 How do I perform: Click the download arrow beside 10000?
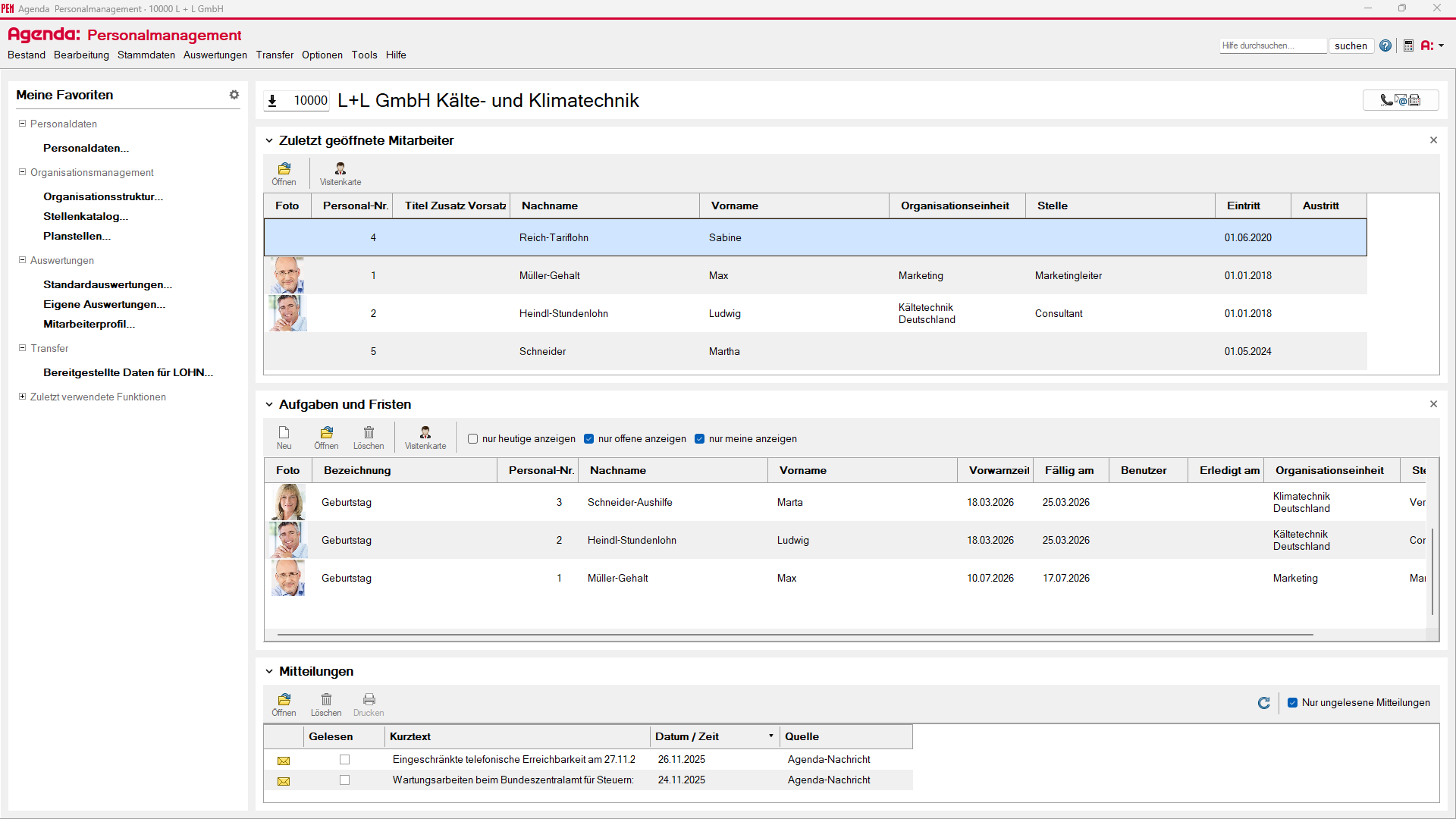coord(272,100)
